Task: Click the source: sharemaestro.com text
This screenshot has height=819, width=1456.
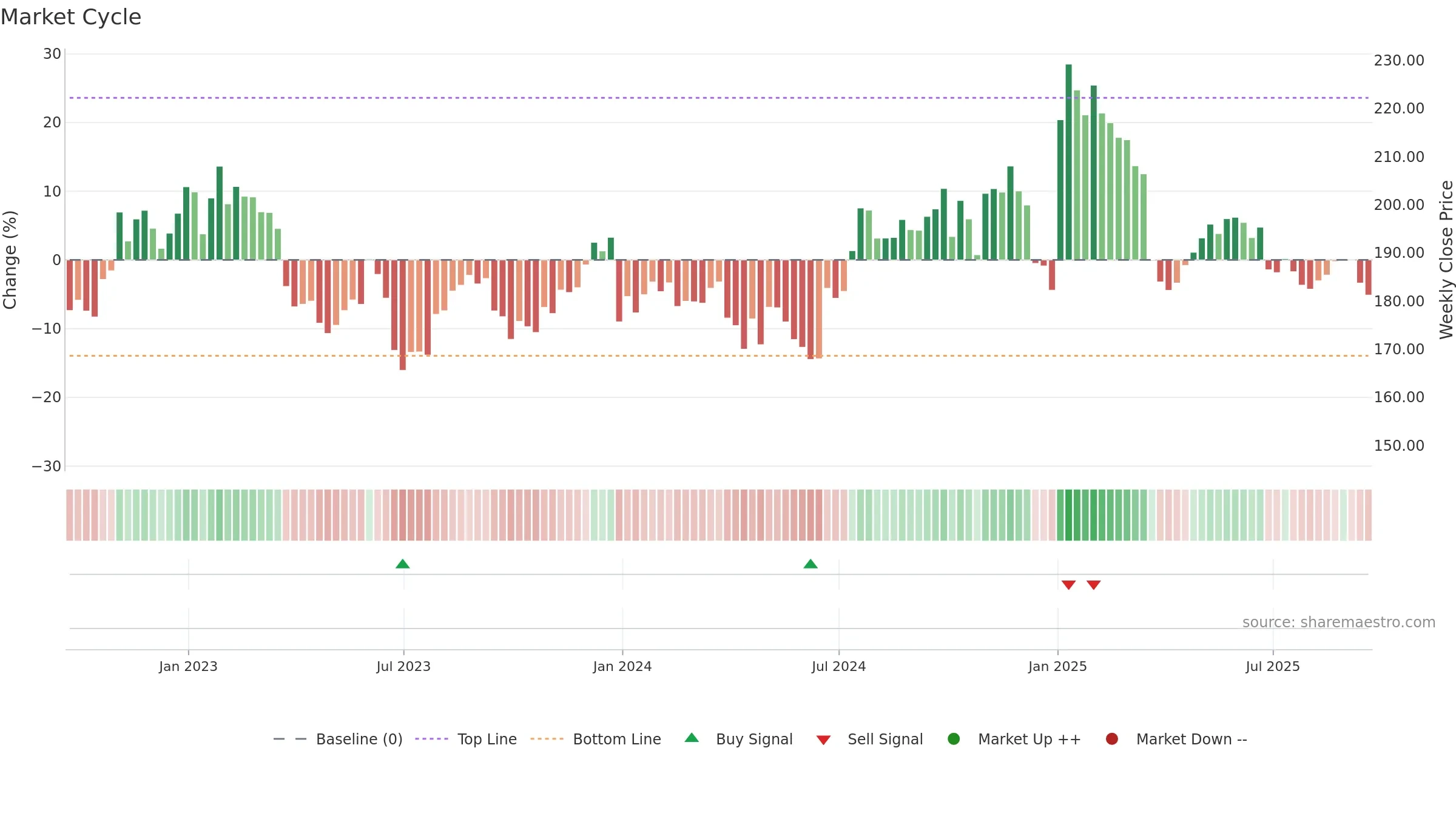Action: click(x=1339, y=622)
